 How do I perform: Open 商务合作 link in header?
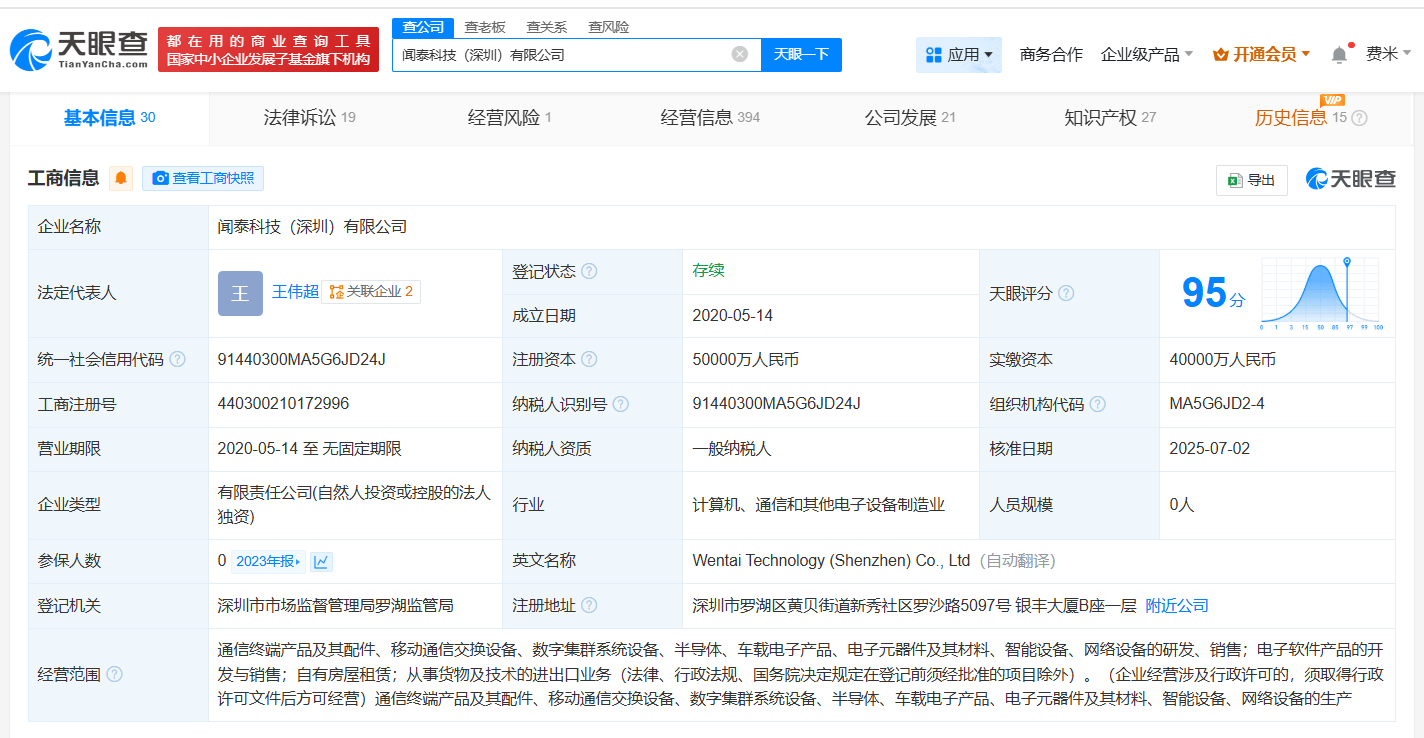1051,54
